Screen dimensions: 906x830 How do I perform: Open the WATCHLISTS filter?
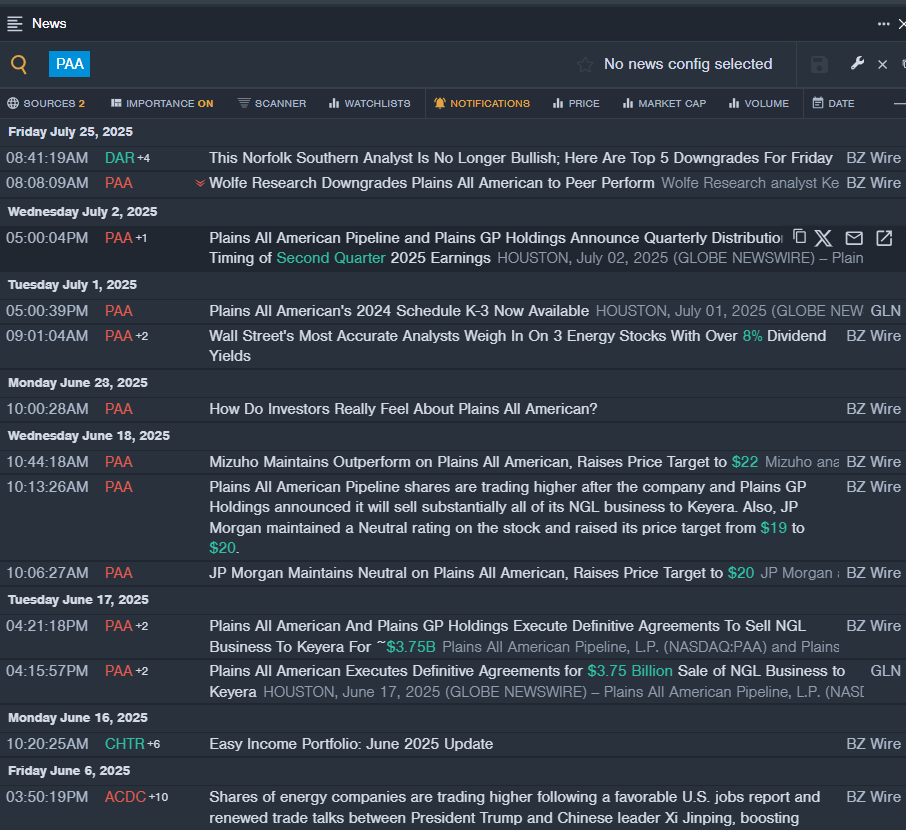(369, 103)
